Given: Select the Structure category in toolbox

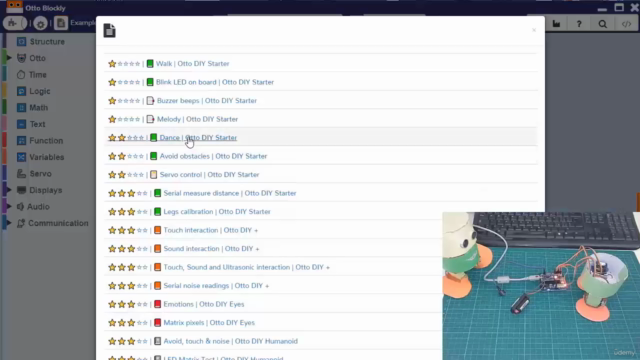Looking at the screenshot, I should (x=47, y=42).
